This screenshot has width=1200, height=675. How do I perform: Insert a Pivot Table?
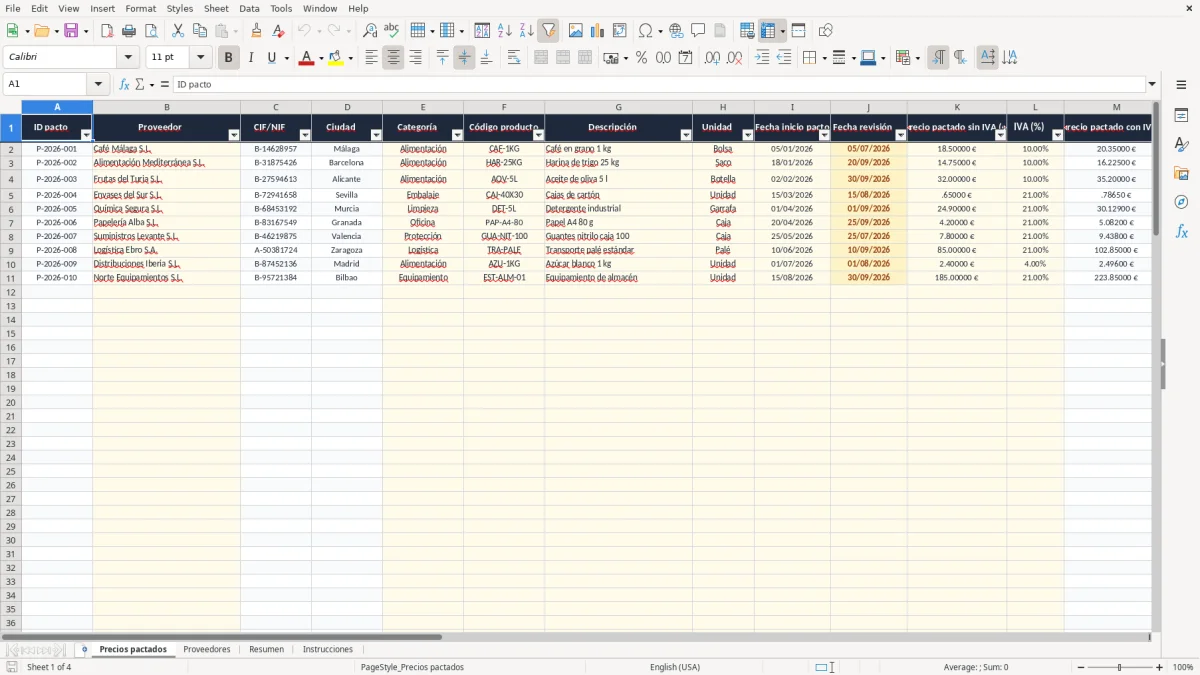pyautogui.click(x=619, y=31)
